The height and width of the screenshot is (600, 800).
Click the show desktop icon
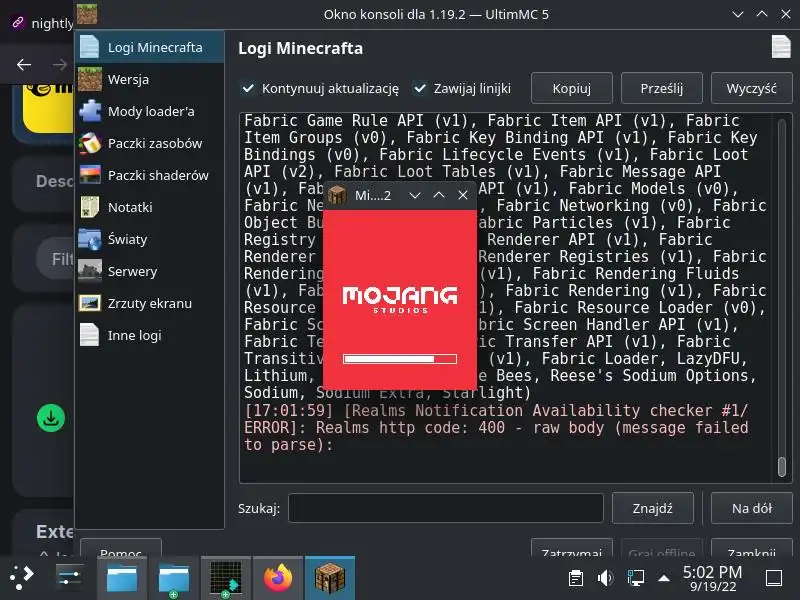[774, 579]
